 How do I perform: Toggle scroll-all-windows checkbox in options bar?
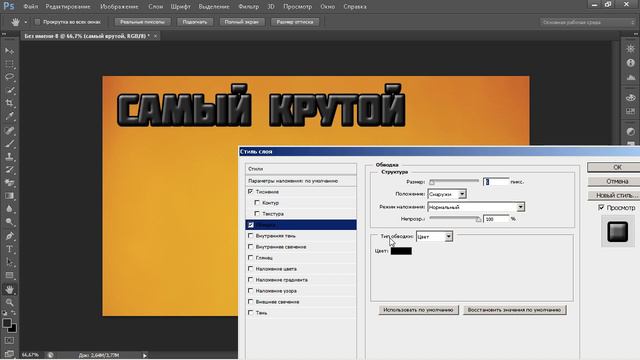click(x=37, y=22)
